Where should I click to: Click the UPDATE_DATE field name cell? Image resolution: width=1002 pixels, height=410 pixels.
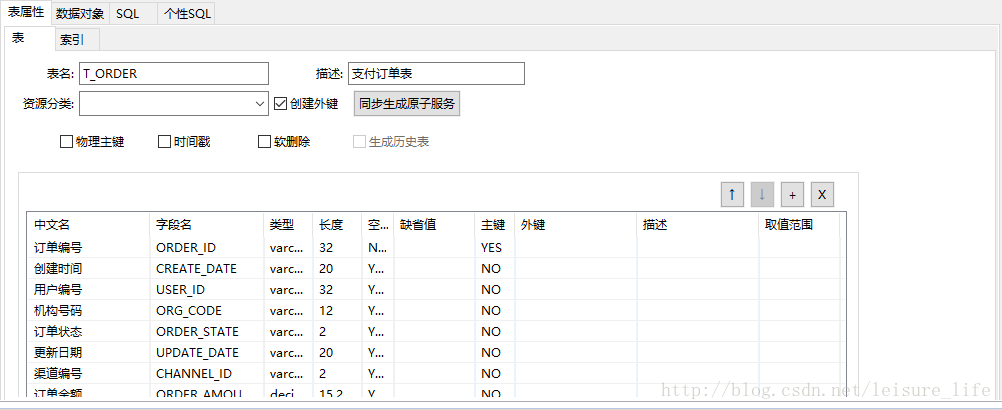tap(206, 353)
